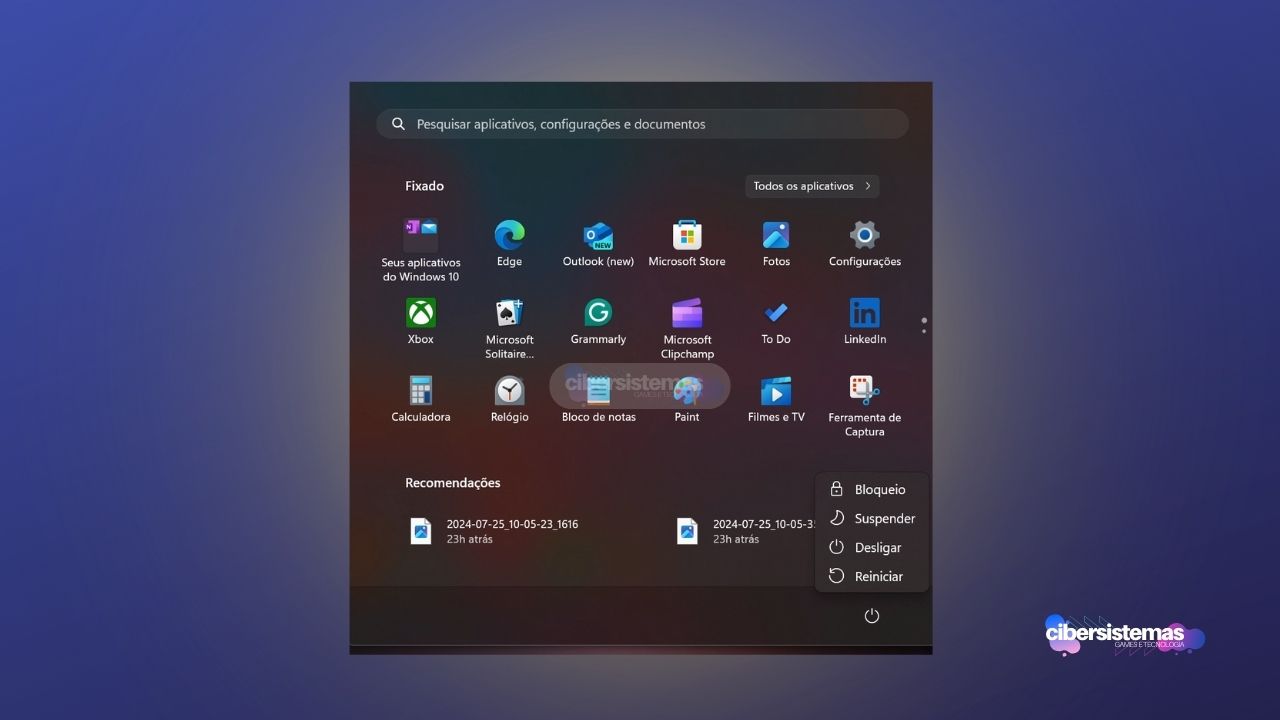Click into the Pesquisar aplicativos search field
The height and width of the screenshot is (720, 1280).
[642, 124]
